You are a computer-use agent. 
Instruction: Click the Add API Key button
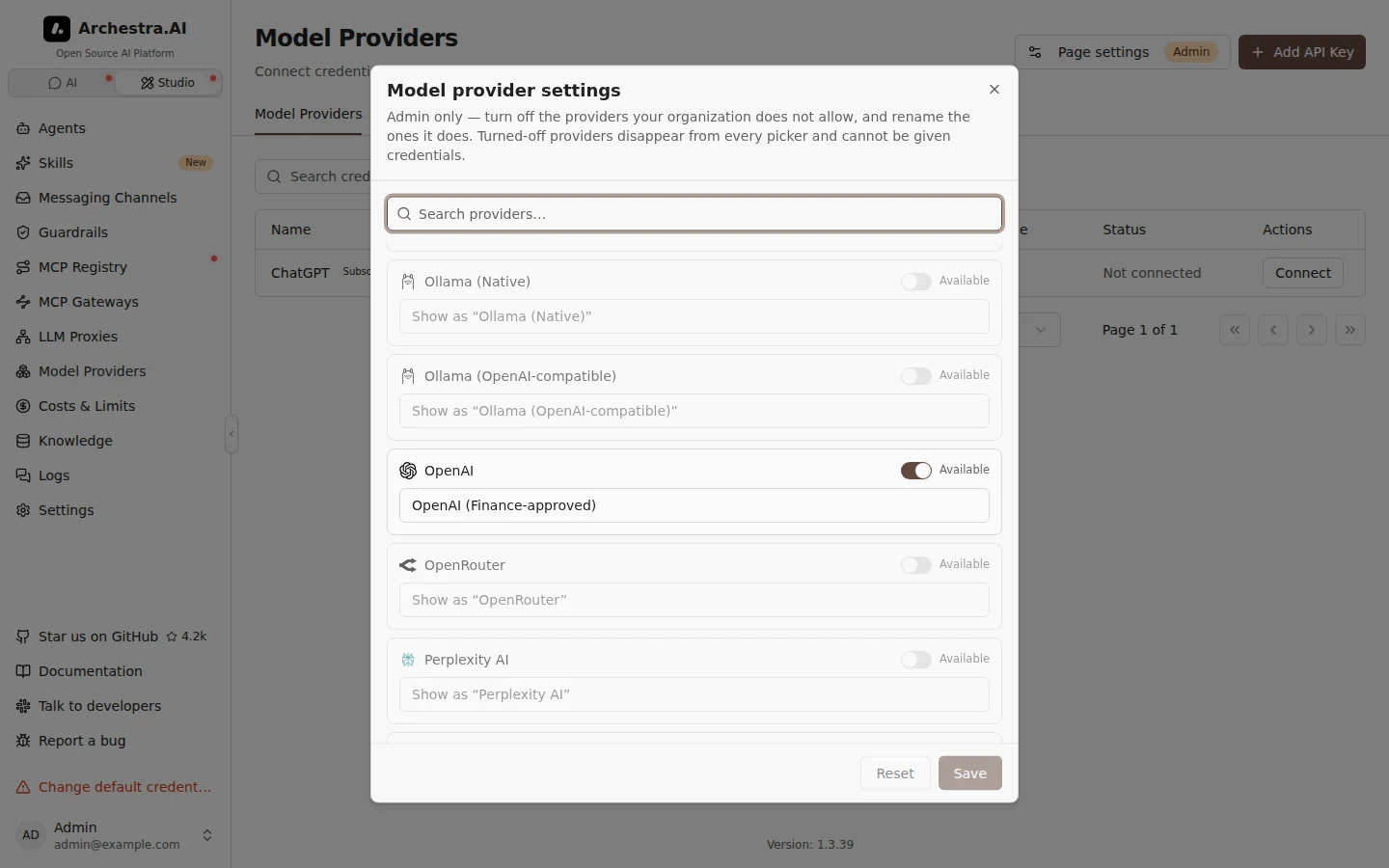point(1302,52)
